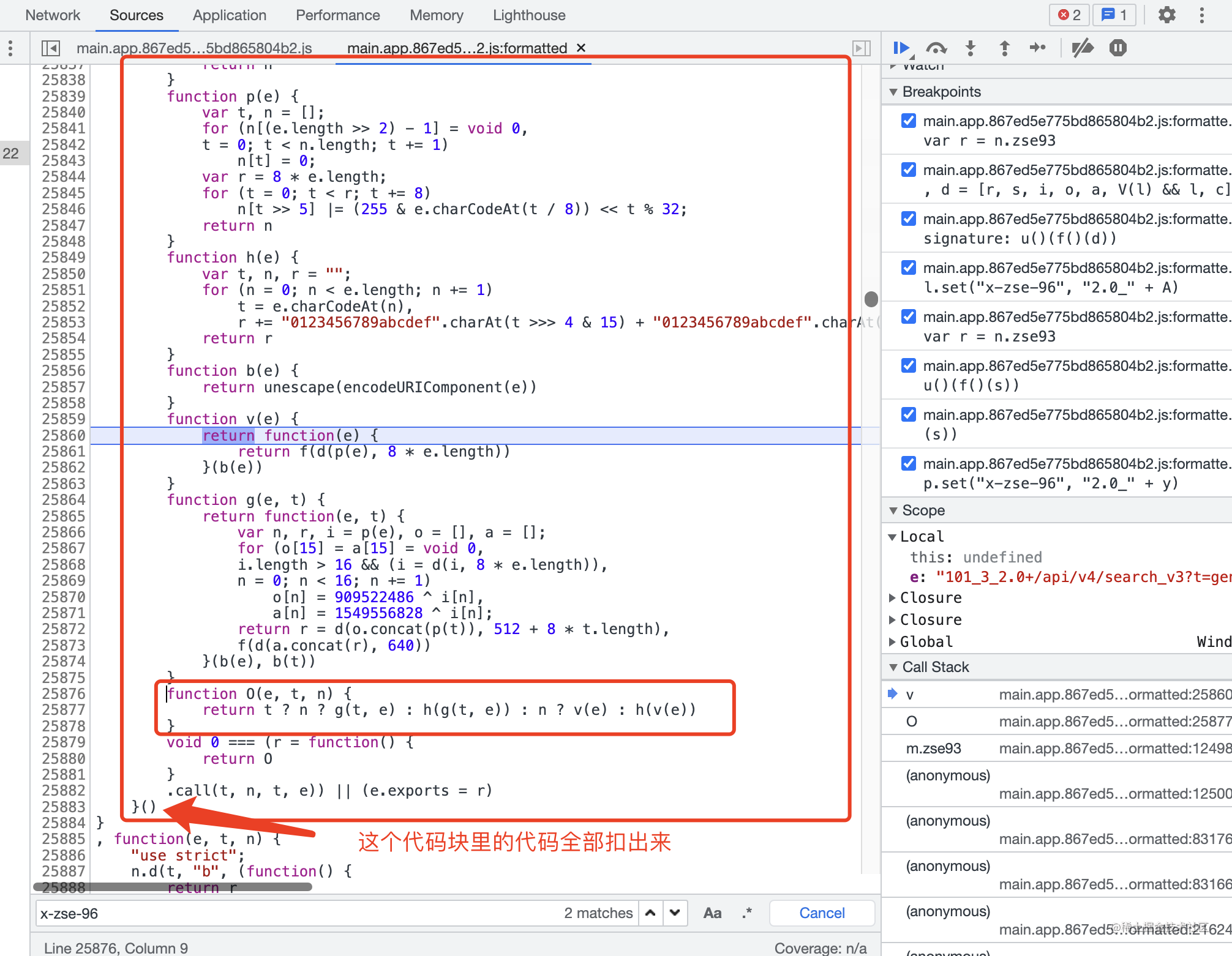Screen dimensions: 1232x956
Task: Toggle the debugger sidebar pane
Action: click(x=862, y=48)
